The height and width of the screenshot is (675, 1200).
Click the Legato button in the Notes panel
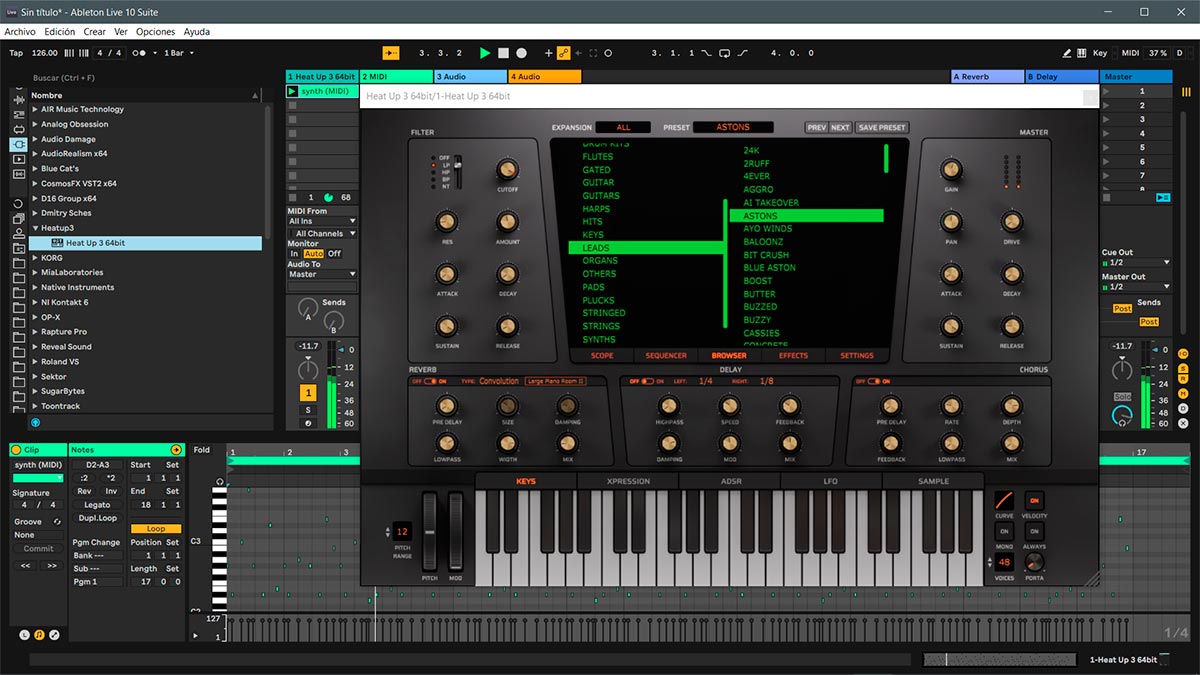coord(98,505)
